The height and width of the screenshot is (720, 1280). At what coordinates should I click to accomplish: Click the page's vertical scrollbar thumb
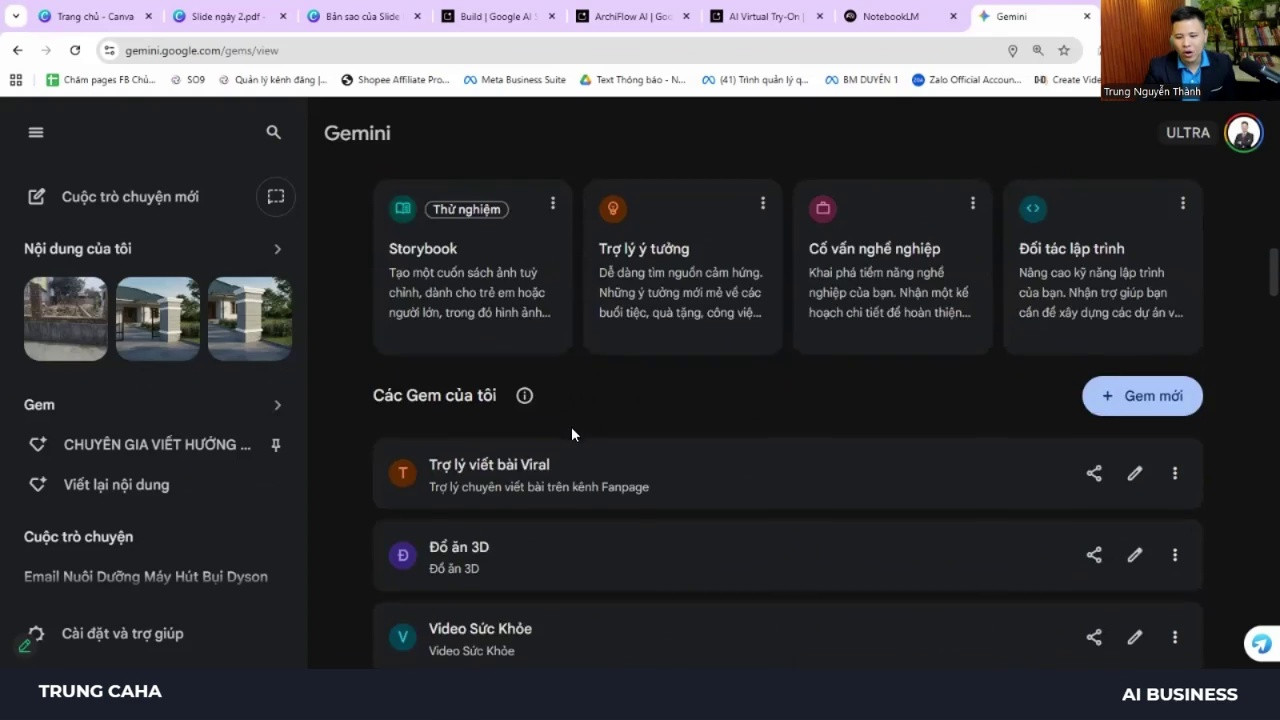tap(1273, 271)
